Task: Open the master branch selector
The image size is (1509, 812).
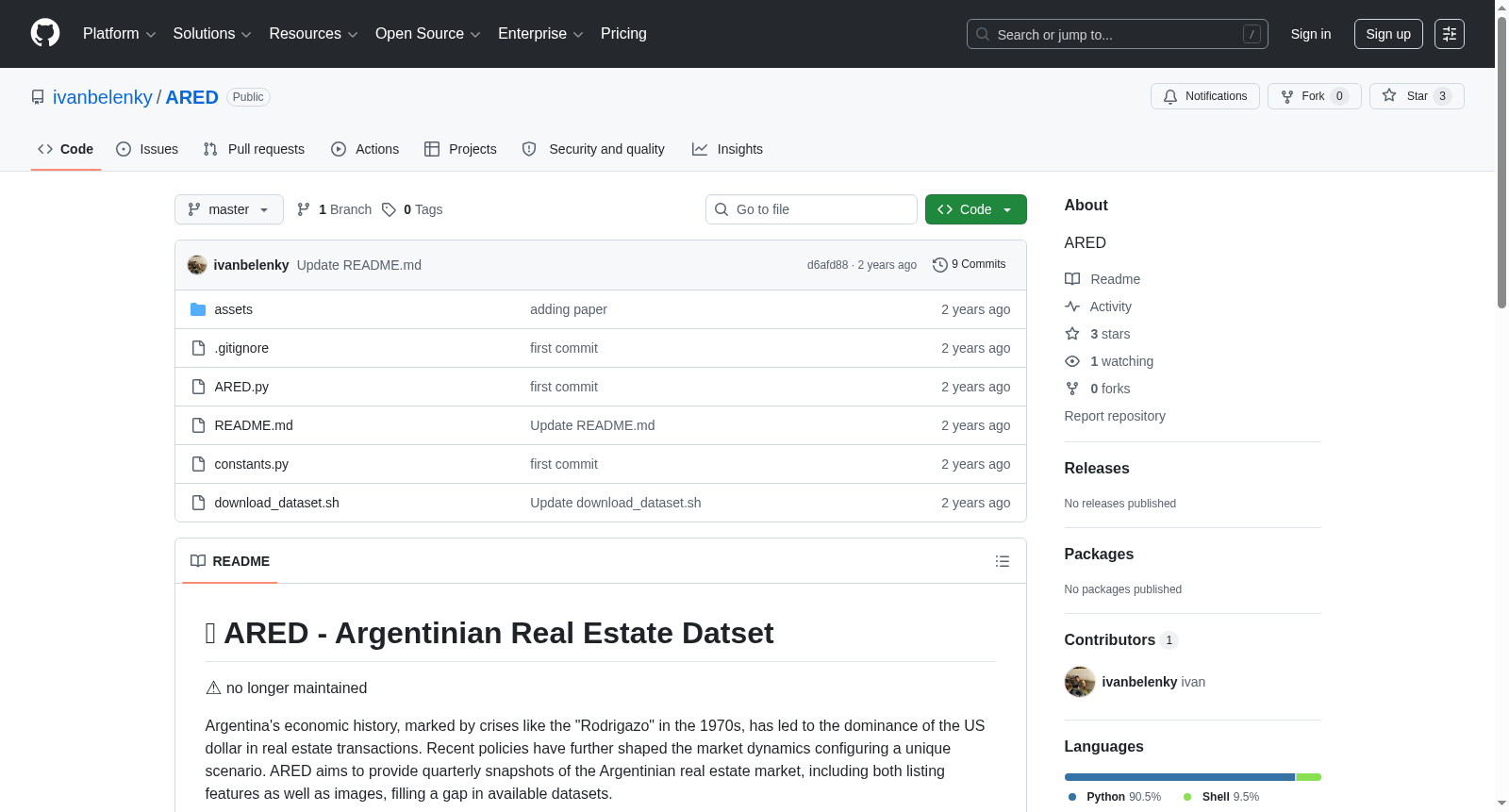Action: click(x=229, y=209)
